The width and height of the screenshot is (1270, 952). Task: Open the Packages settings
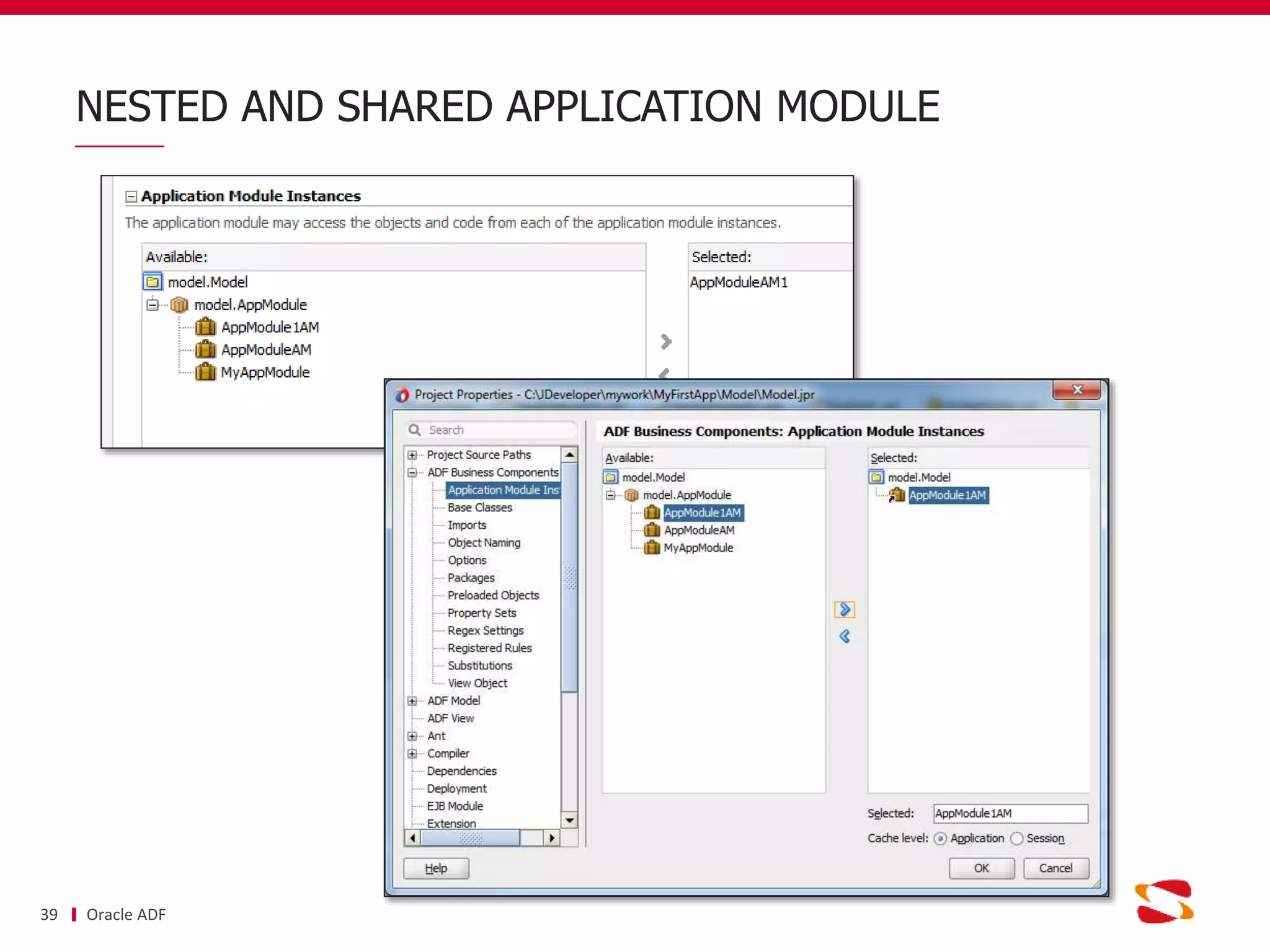click(471, 578)
